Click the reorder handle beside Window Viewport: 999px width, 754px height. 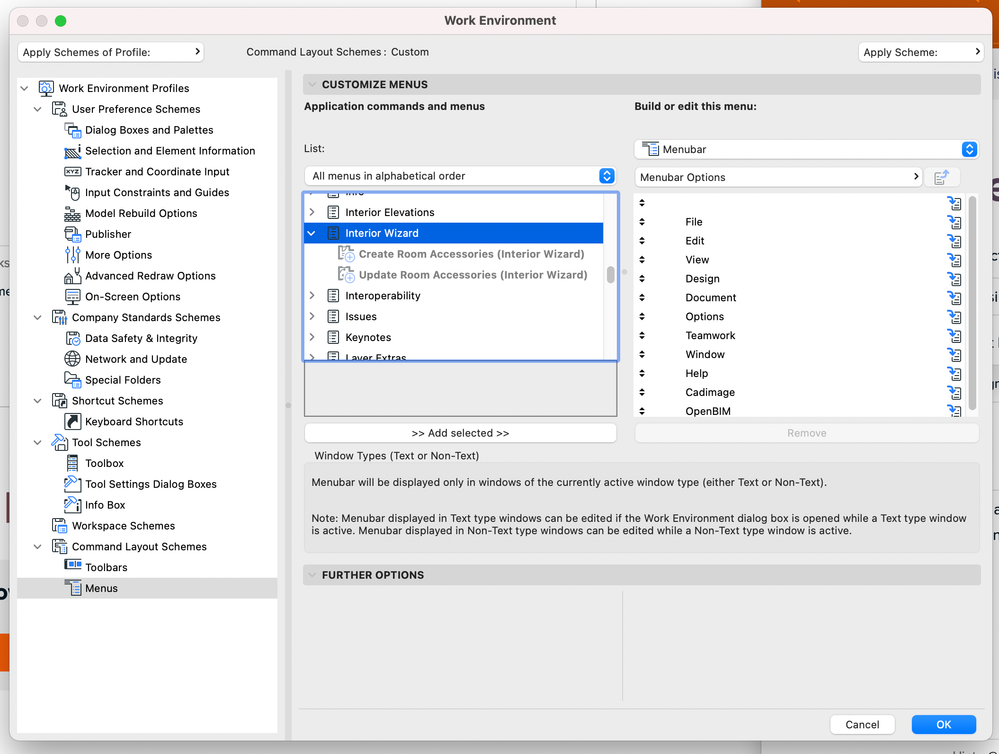click(642, 354)
